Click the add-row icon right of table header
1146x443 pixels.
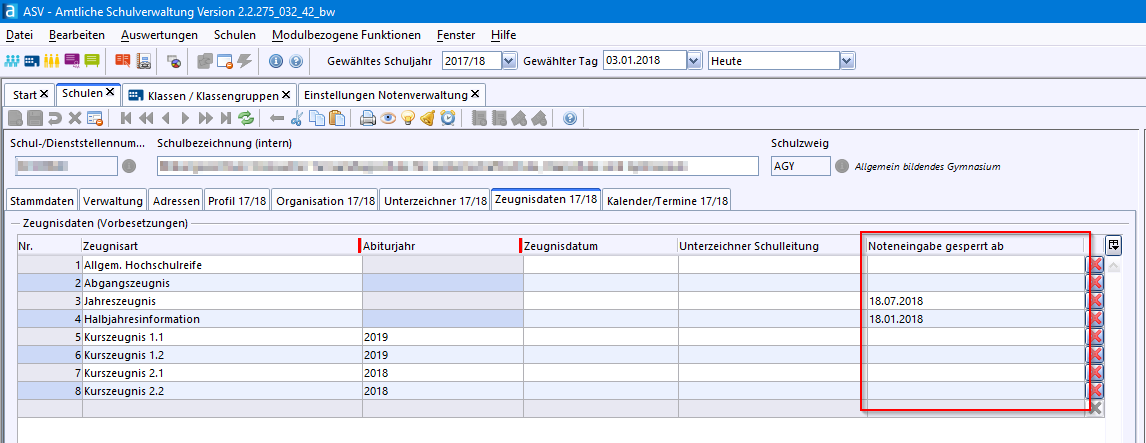(x=1114, y=245)
